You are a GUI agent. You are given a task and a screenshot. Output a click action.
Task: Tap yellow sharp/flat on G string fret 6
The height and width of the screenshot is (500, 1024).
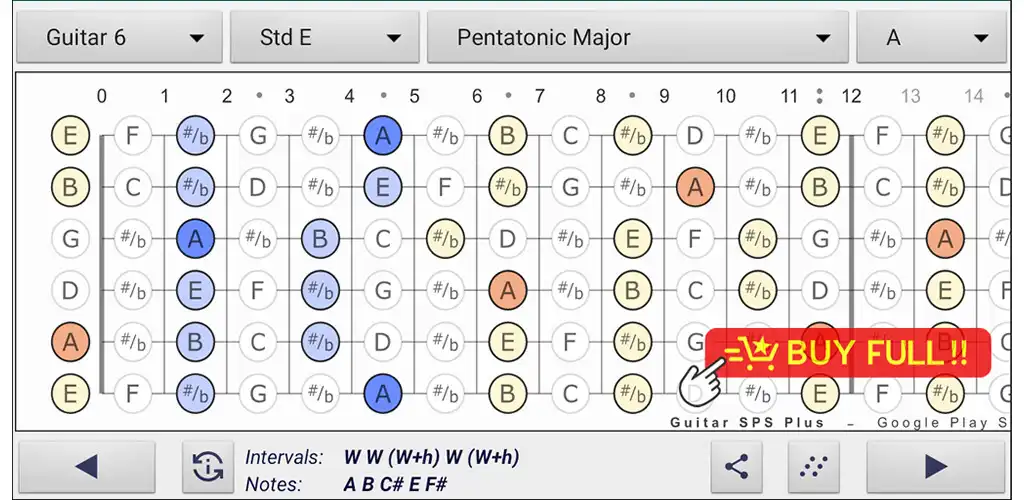click(x=445, y=239)
